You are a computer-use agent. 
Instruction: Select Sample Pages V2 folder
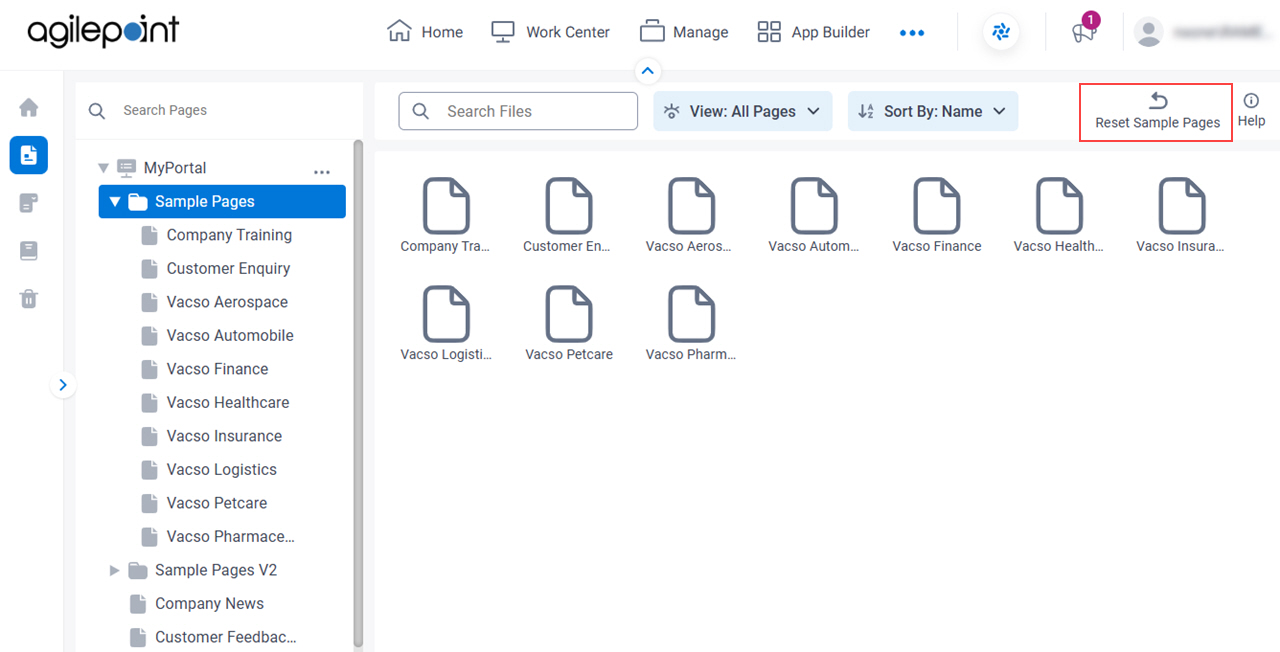click(216, 570)
